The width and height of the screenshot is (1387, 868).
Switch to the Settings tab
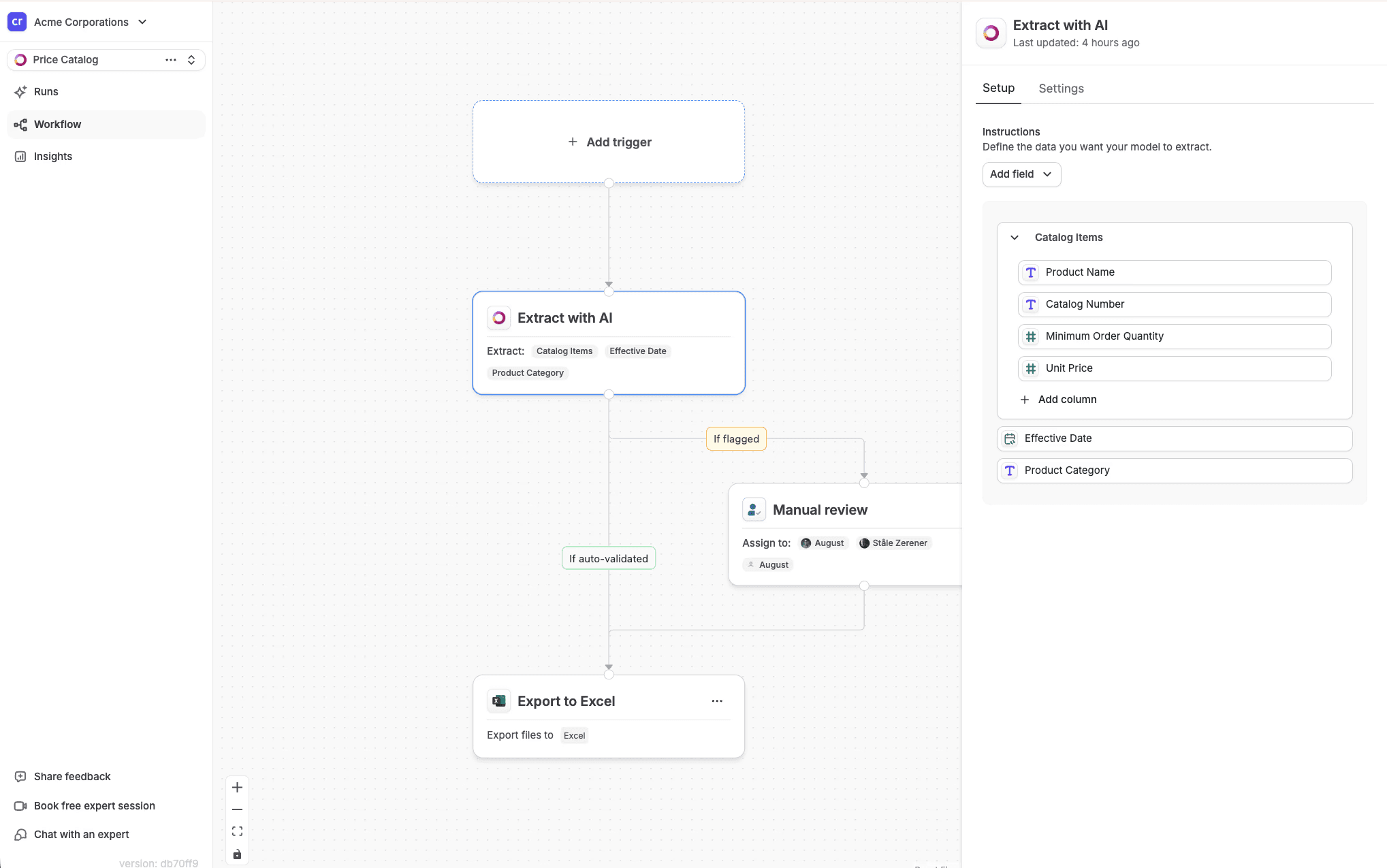pyautogui.click(x=1061, y=89)
